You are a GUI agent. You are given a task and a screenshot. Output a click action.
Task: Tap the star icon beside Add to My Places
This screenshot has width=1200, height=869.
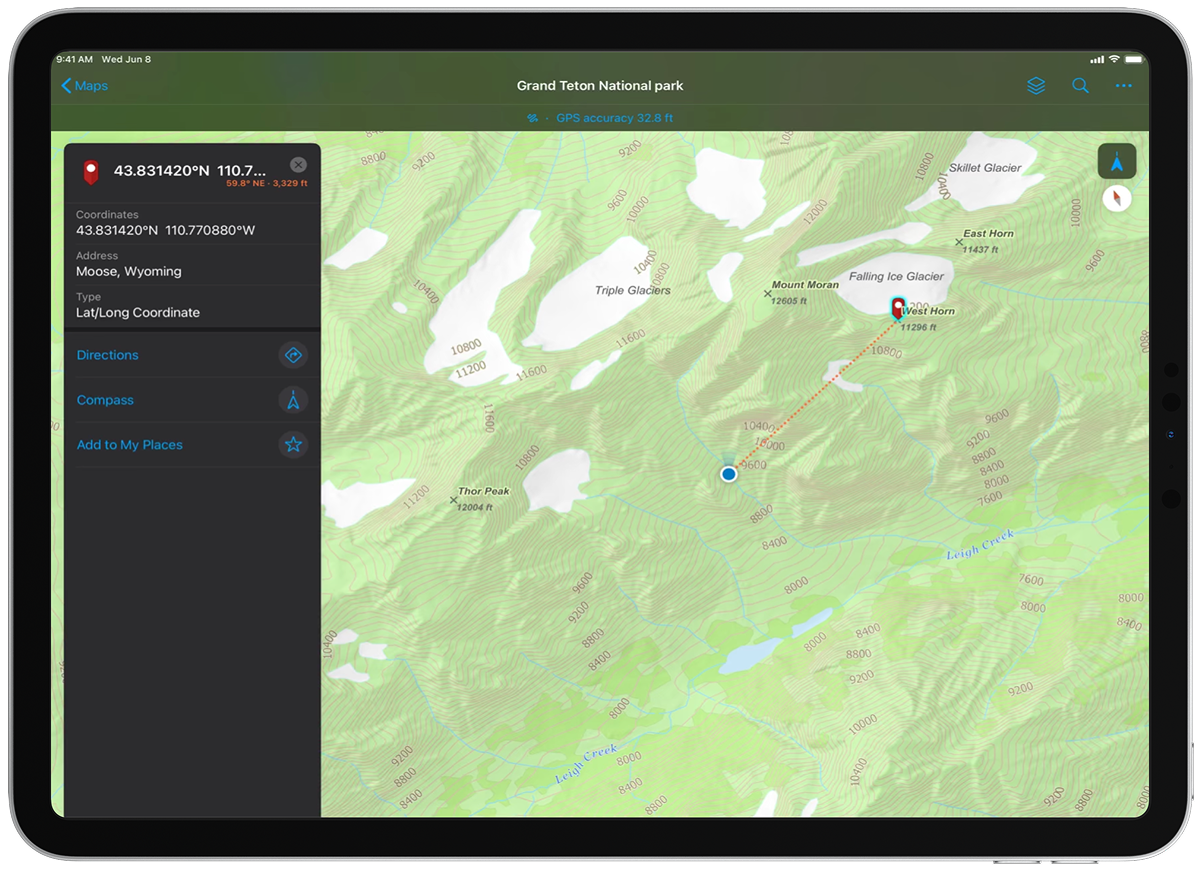[293, 445]
